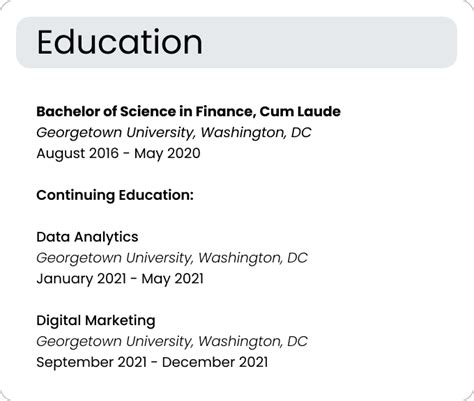Click the Continuing Education subheading
This screenshot has width=474, height=401.
pyautogui.click(x=115, y=195)
